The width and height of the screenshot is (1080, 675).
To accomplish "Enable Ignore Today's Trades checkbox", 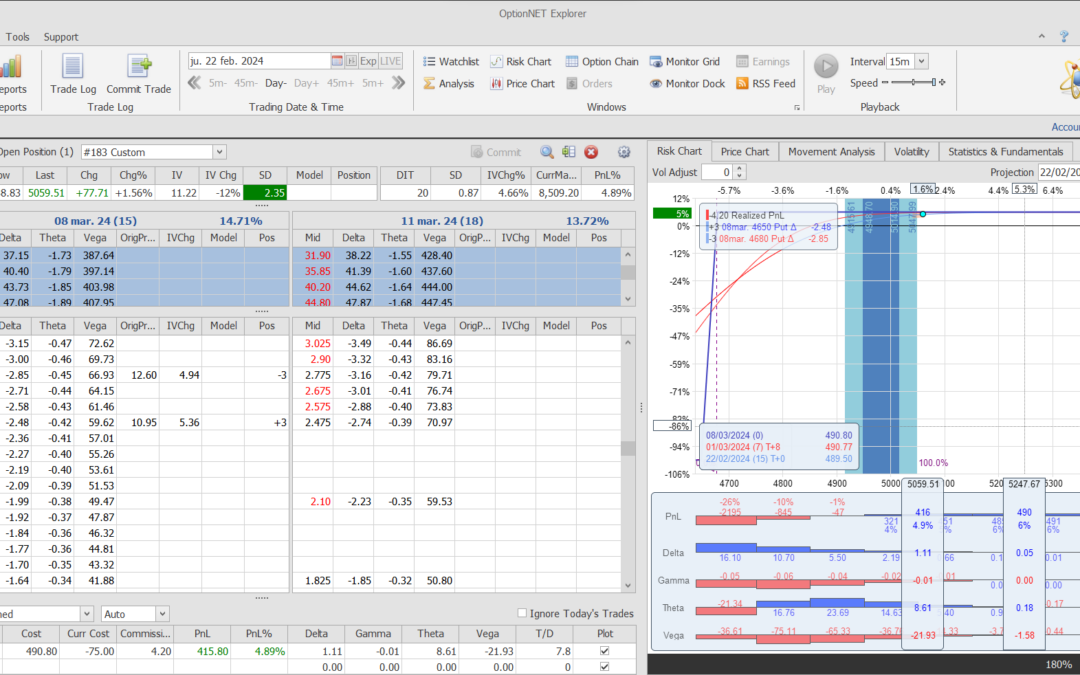I will pos(522,613).
